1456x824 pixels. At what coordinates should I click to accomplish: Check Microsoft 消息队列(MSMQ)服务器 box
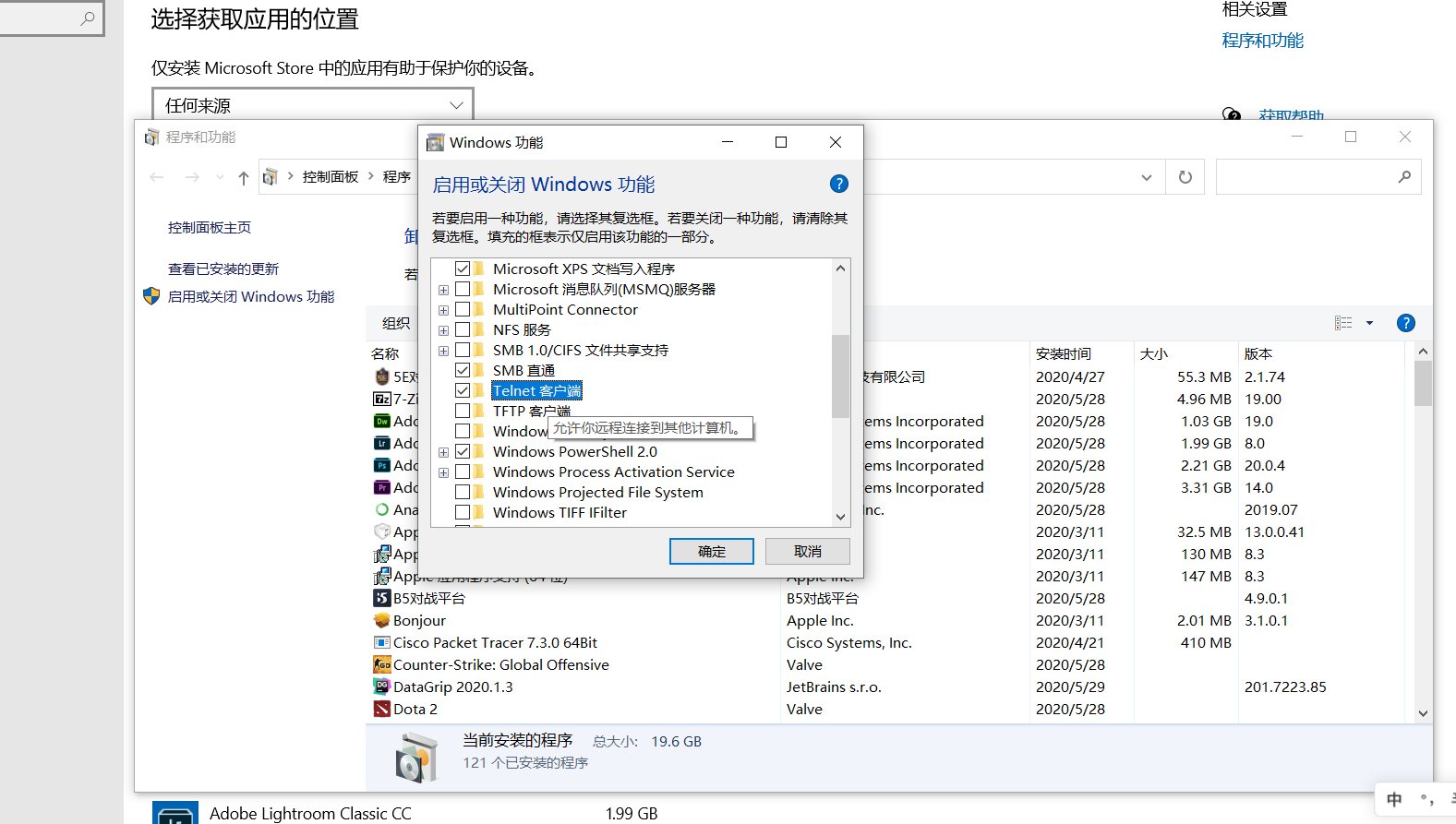tap(463, 289)
